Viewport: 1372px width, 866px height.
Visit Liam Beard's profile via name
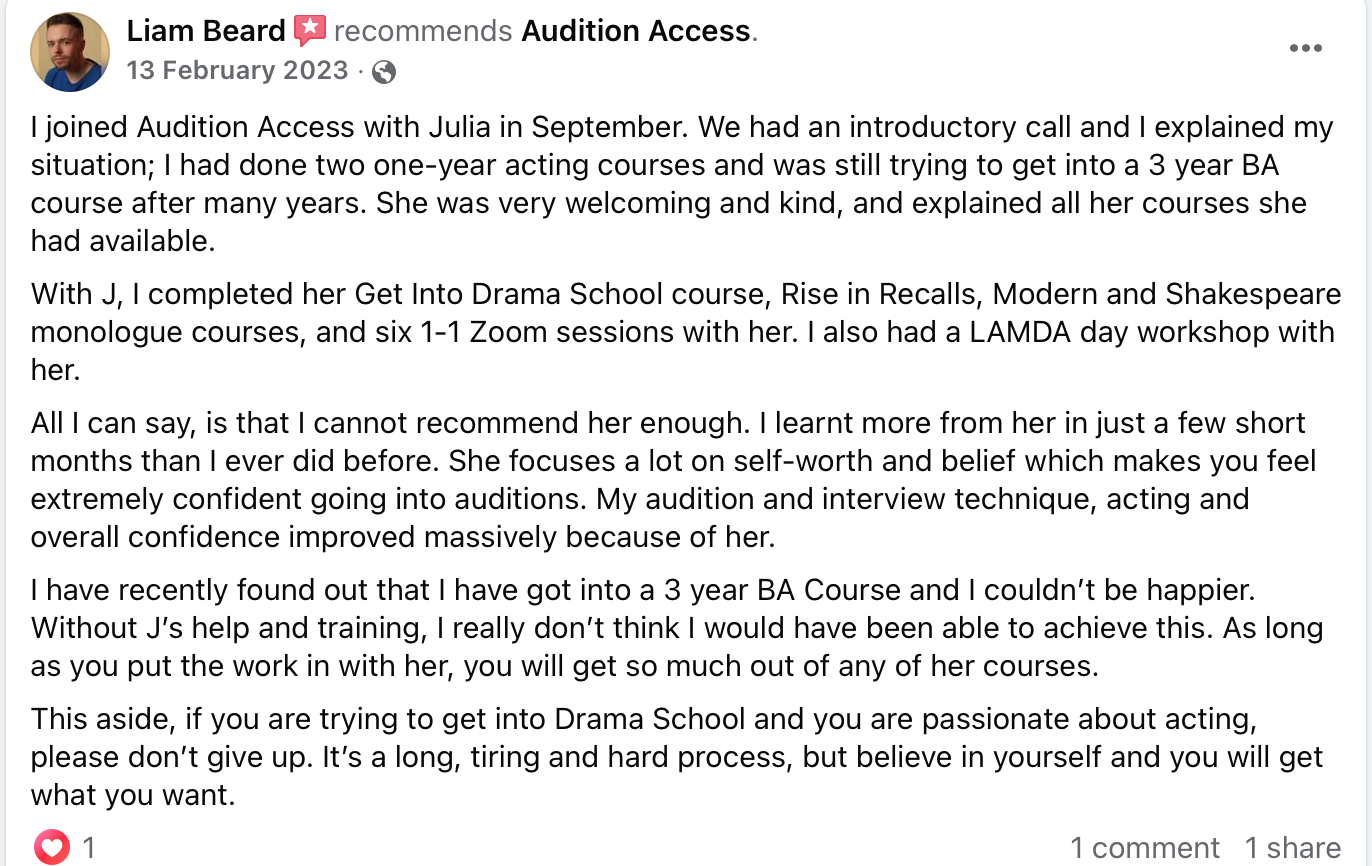point(206,31)
